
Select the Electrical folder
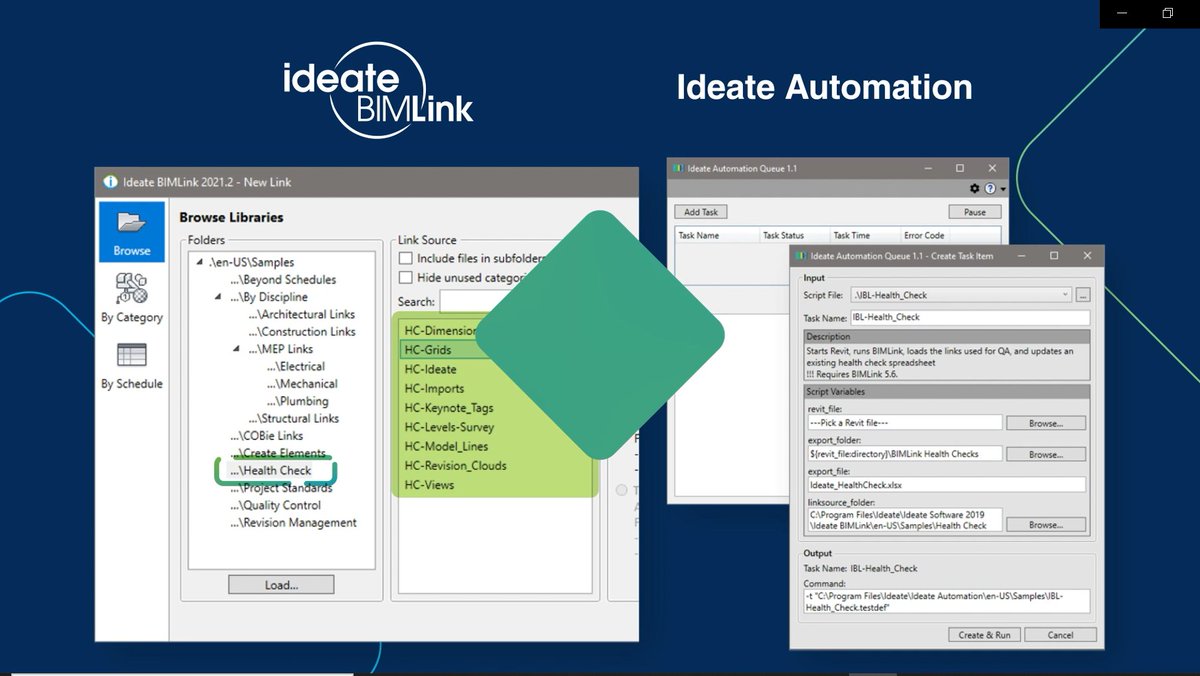pyautogui.click(x=295, y=366)
